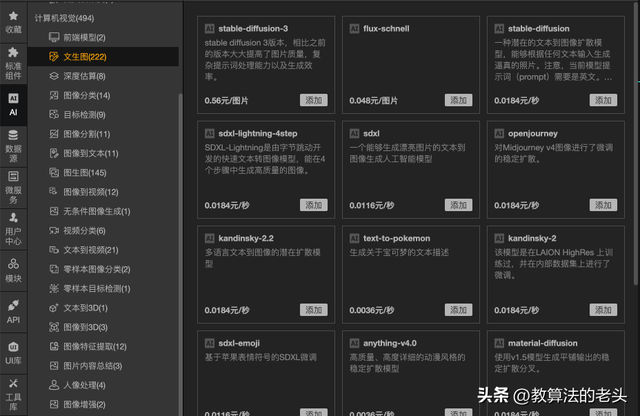Click the AI badge on stable-diffusion-3 card
This screenshot has width=640, height=416.
pyautogui.click(x=209, y=29)
